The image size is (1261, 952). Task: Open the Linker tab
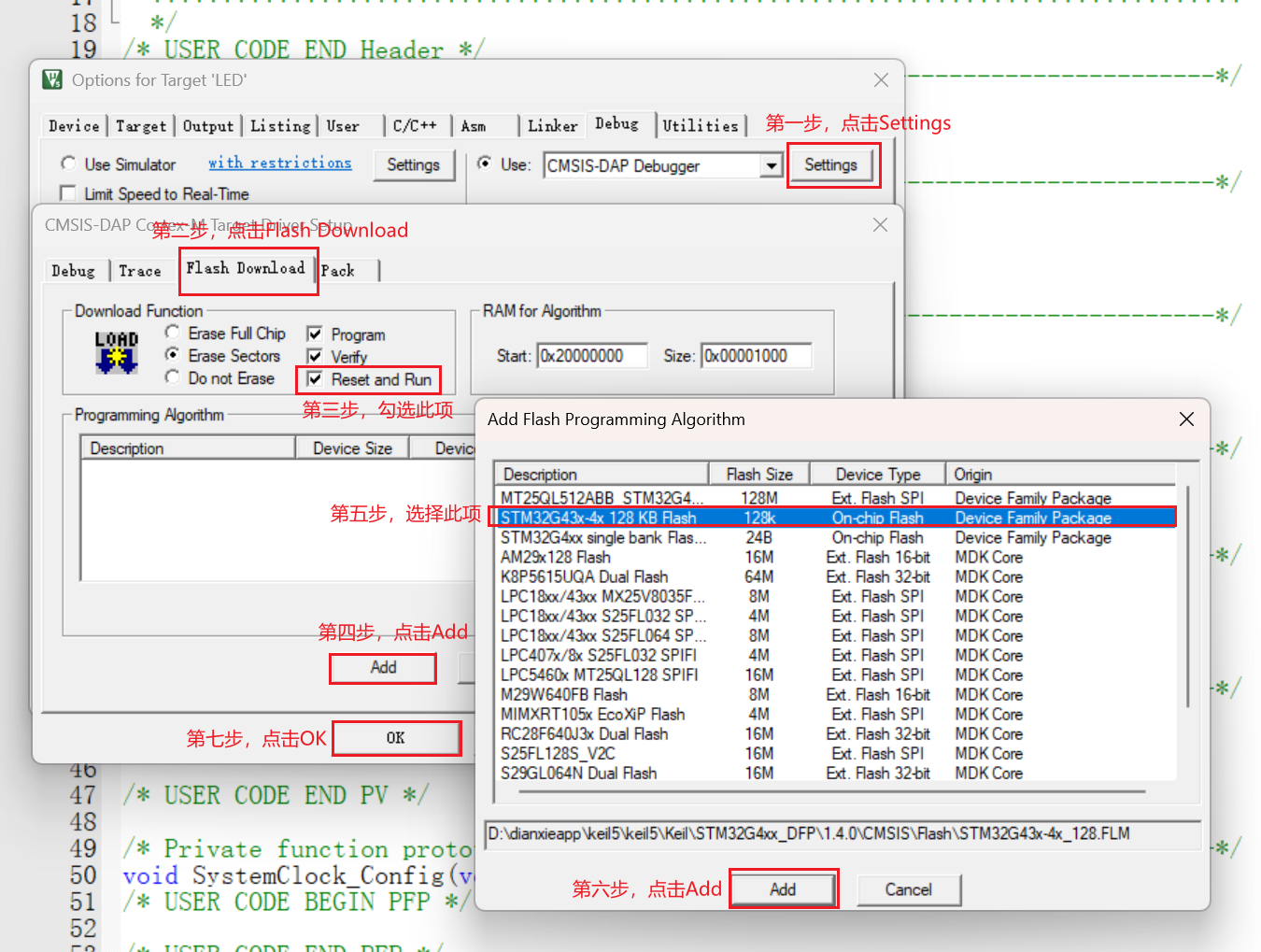click(x=552, y=126)
